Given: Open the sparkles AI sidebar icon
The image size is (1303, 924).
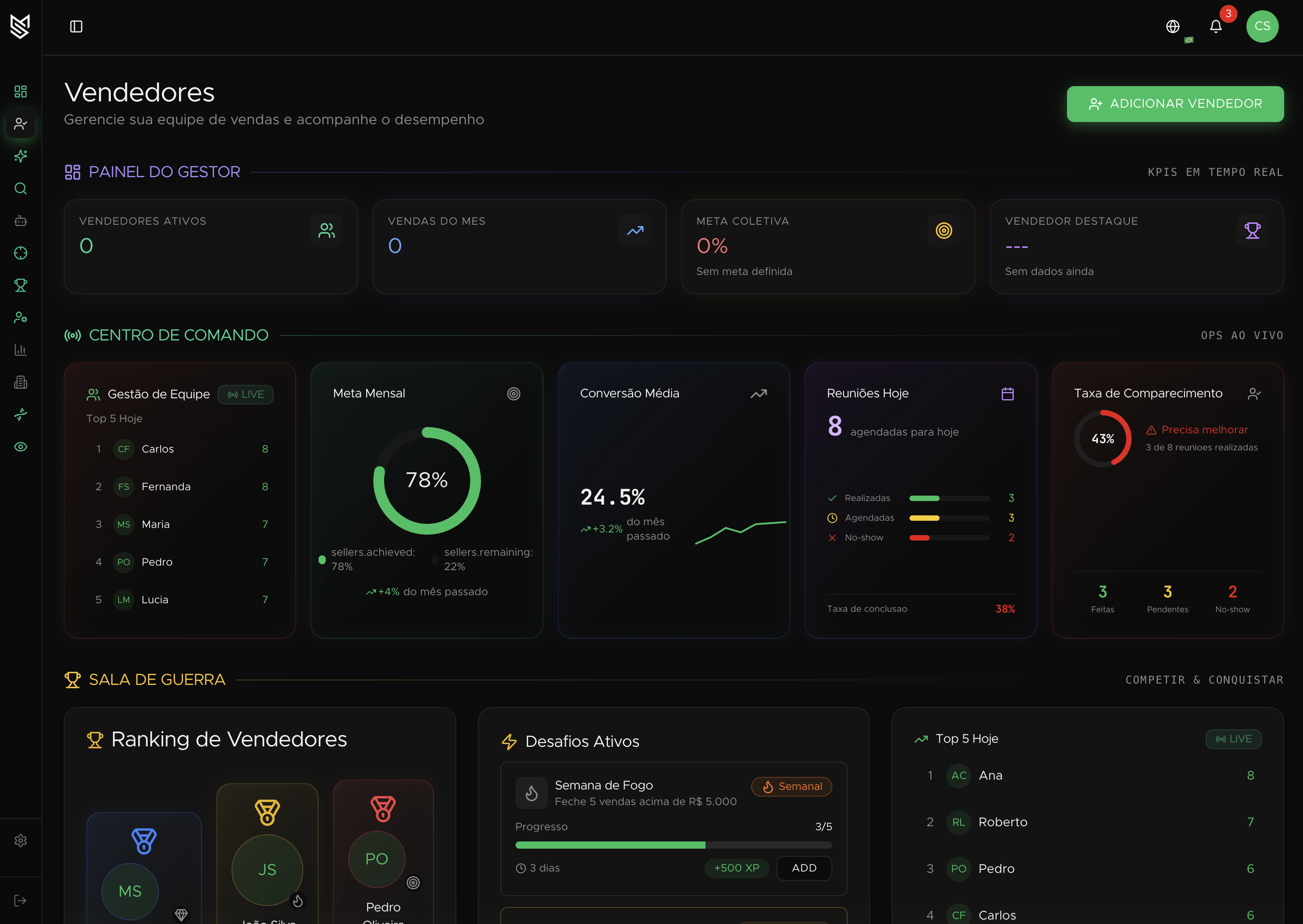Looking at the screenshot, I should coord(21,156).
